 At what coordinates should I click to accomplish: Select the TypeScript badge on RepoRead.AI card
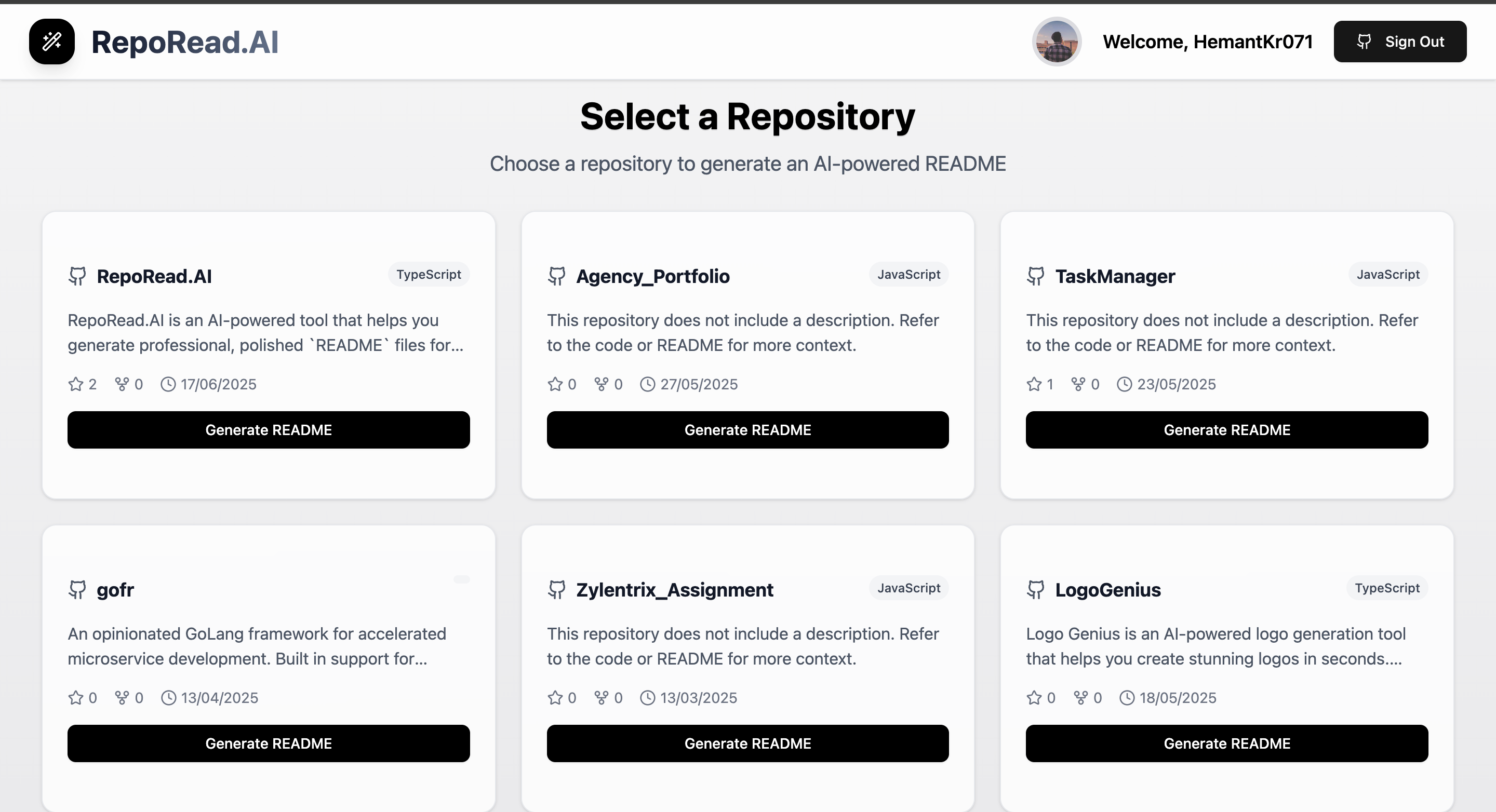click(429, 274)
